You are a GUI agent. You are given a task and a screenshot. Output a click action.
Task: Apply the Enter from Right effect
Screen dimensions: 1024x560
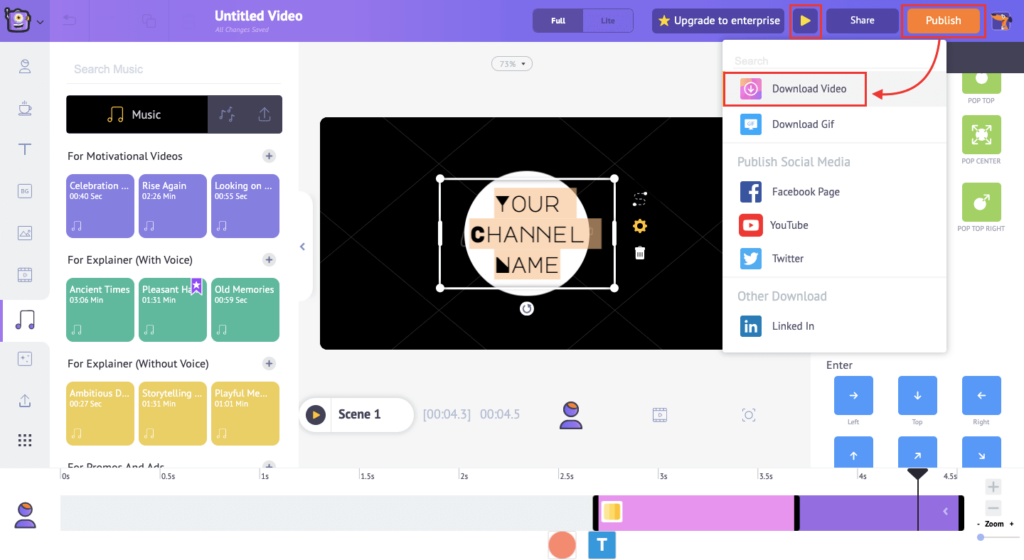point(981,396)
